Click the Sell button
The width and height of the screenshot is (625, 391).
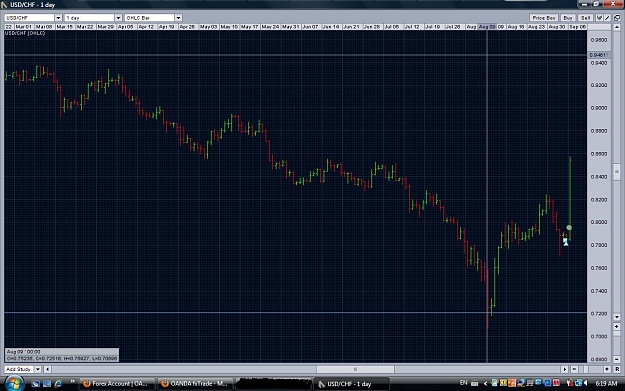coord(585,18)
